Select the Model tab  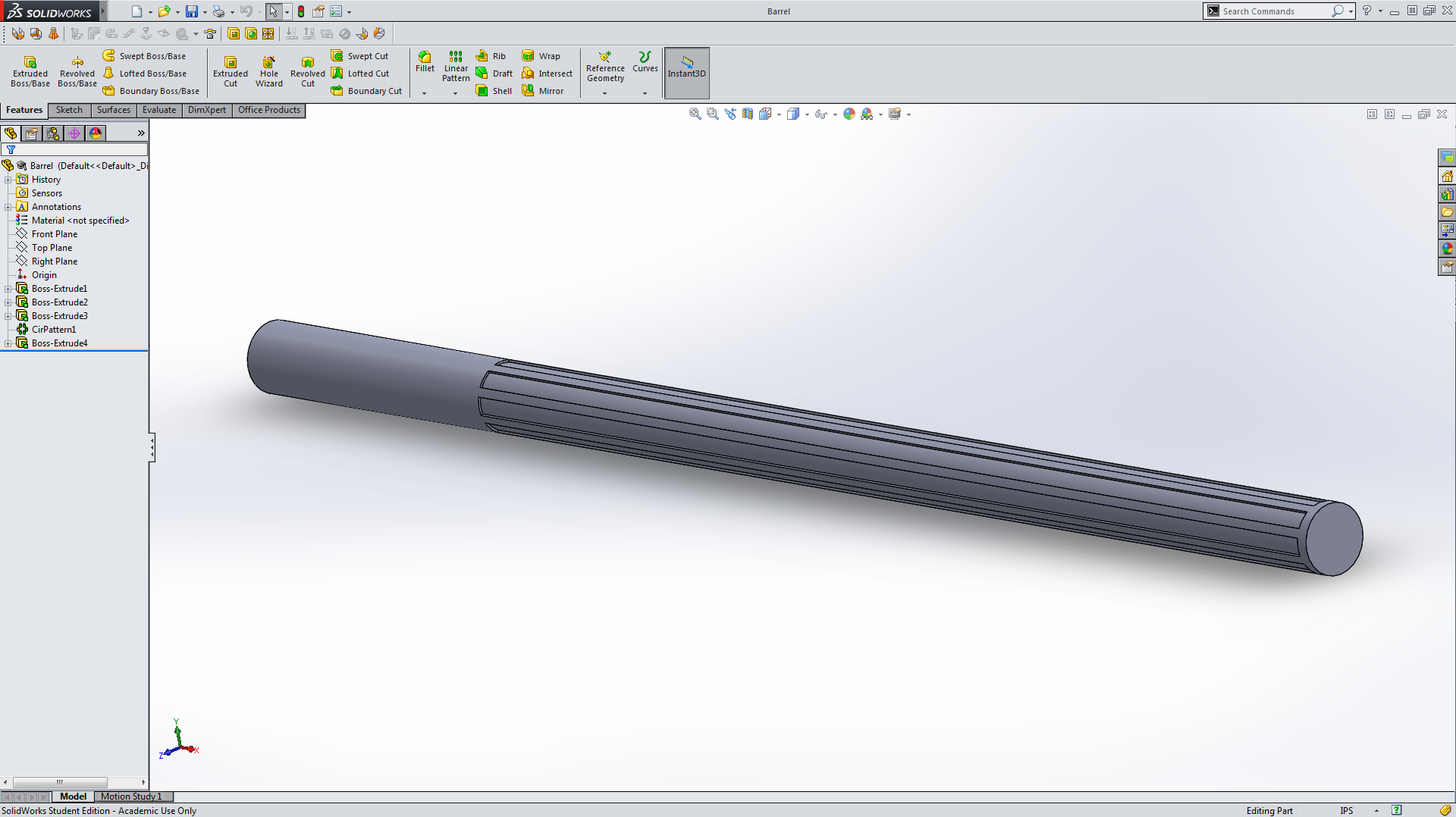click(73, 797)
